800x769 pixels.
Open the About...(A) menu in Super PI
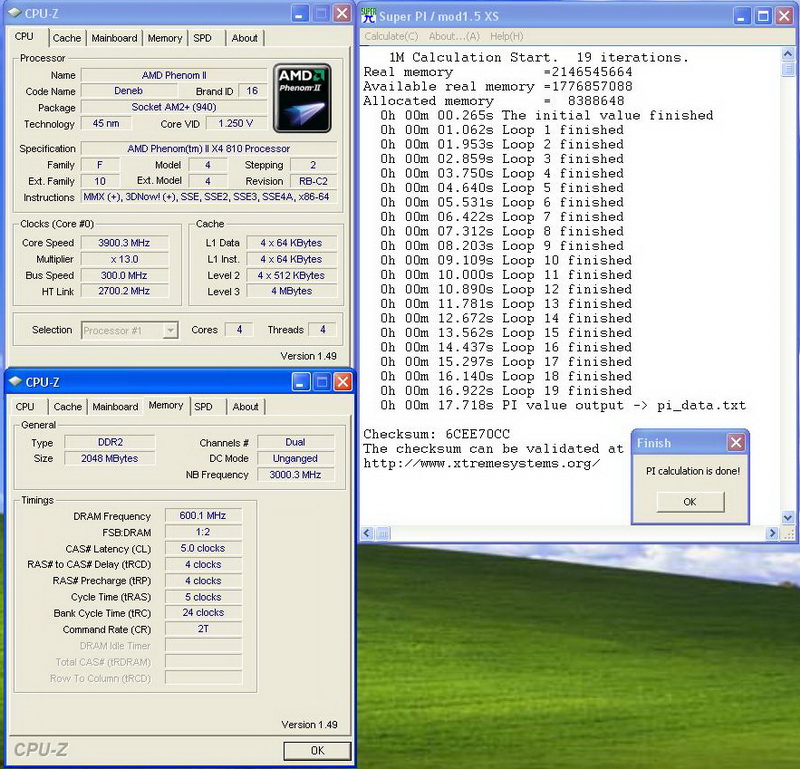pos(455,36)
